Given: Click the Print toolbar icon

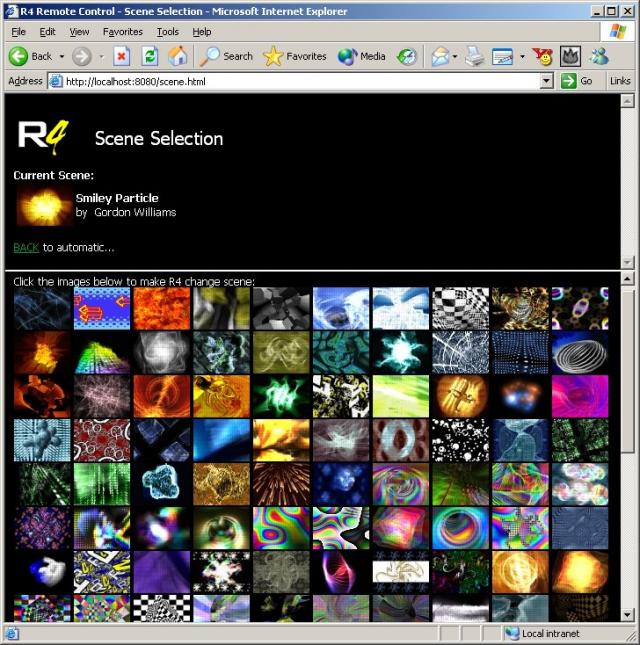Looking at the screenshot, I should tap(475, 56).
